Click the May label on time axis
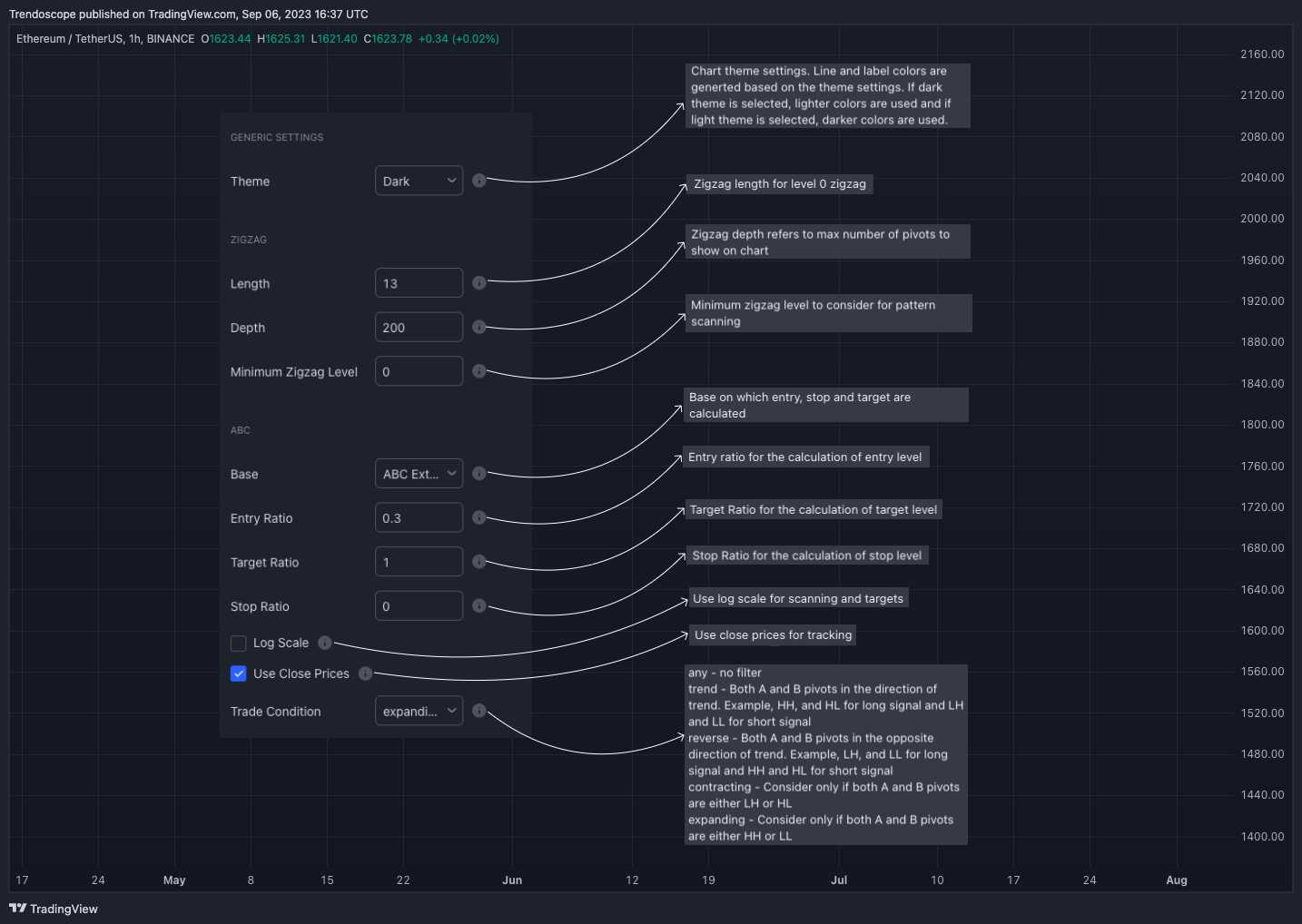Image resolution: width=1302 pixels, height=924 pixels. point(174,880)
